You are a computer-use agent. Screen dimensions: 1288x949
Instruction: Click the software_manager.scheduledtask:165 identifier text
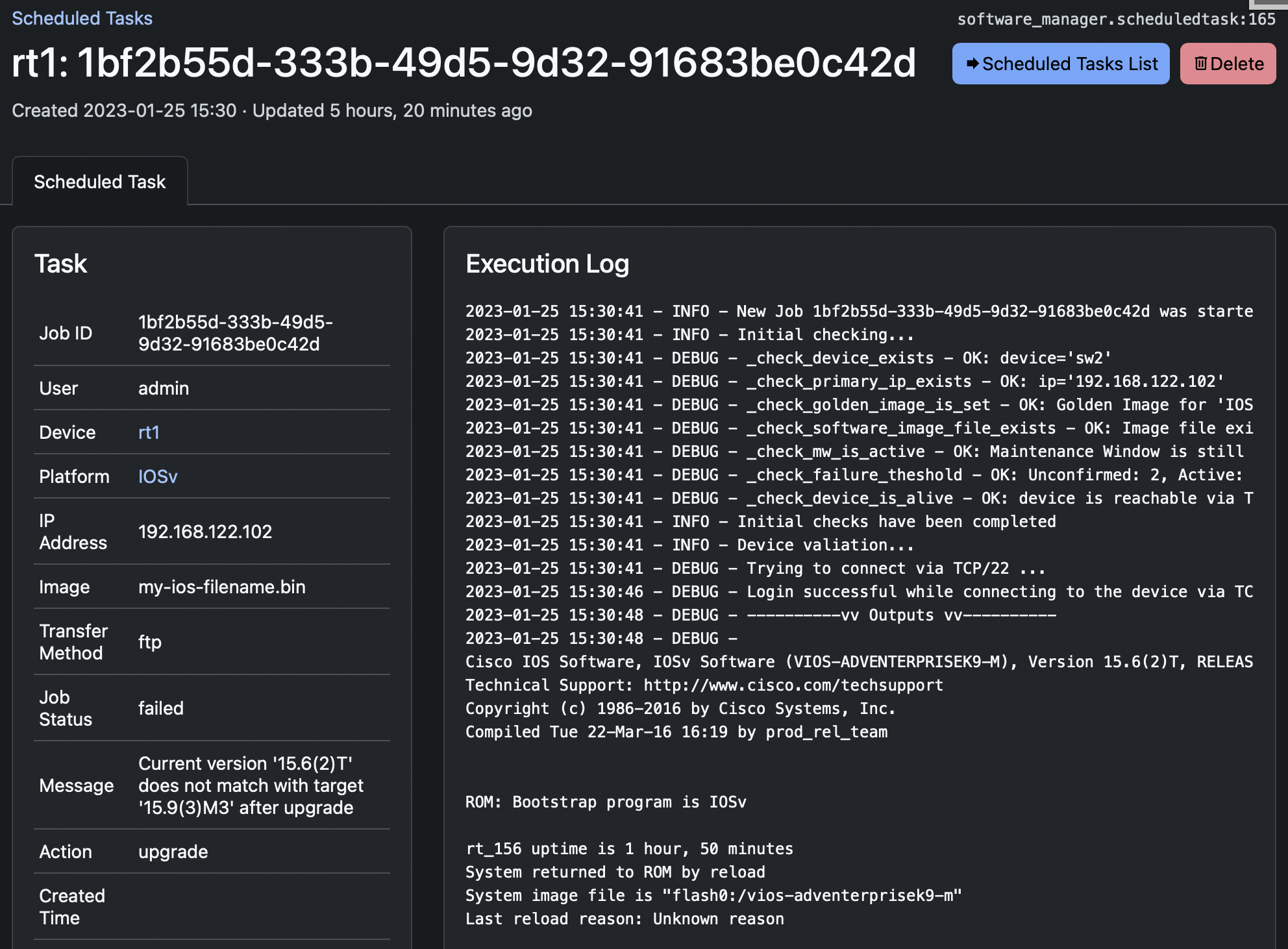[x=1117, y=19]
